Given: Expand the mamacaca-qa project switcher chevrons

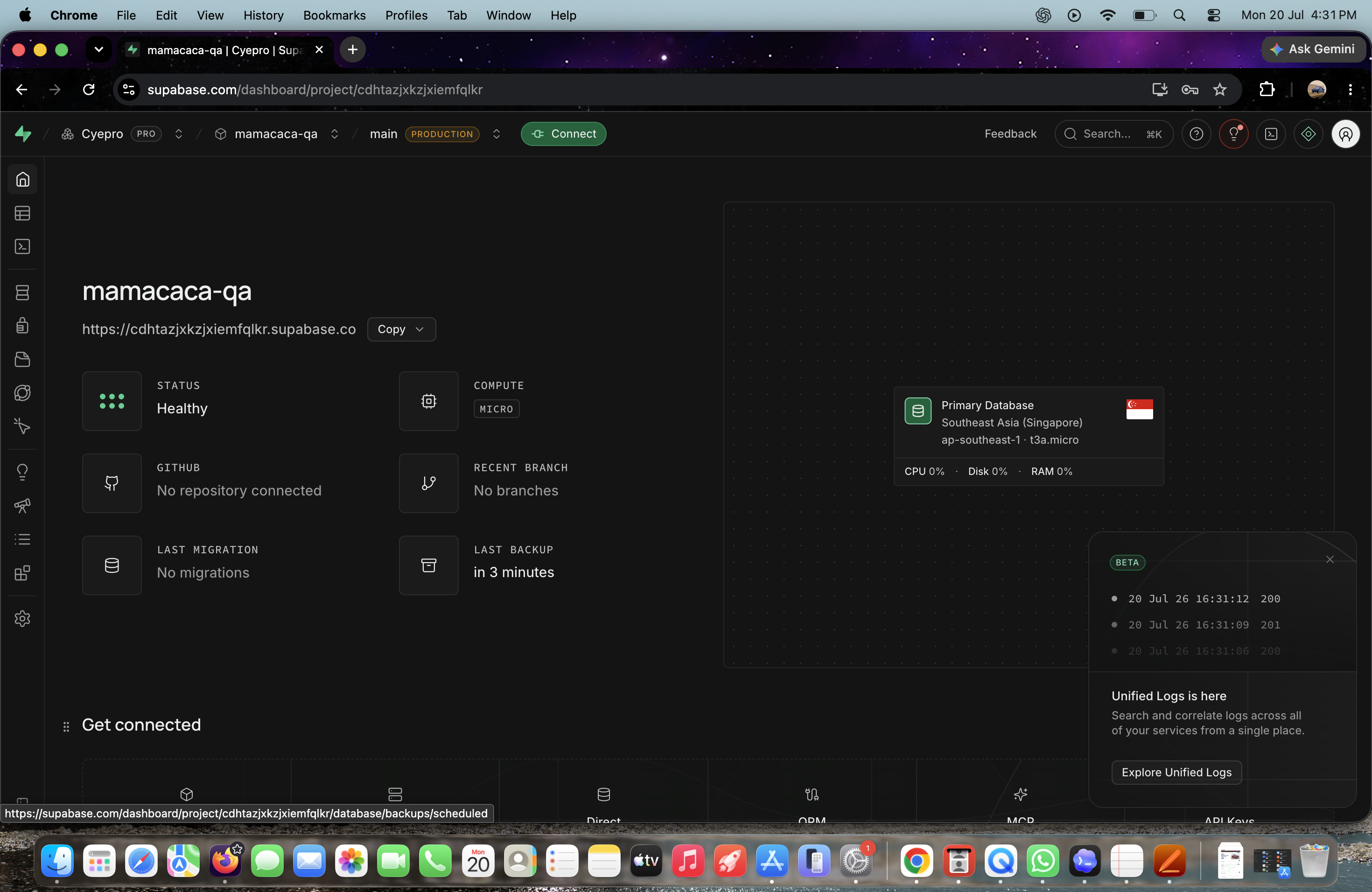Looking at the screenshot, I should click(x=334, y=134).
